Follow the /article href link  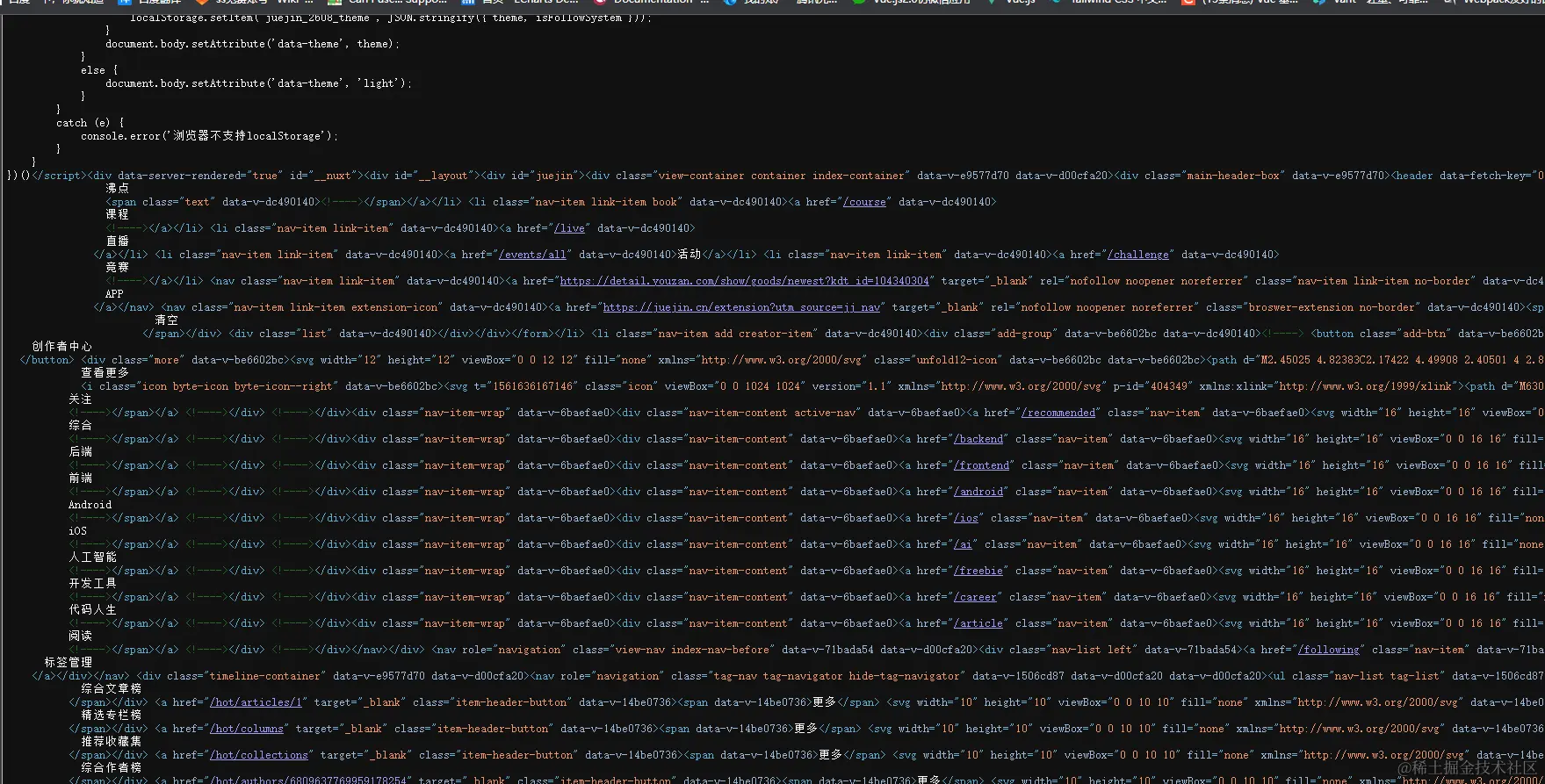(x=978, y=623)
